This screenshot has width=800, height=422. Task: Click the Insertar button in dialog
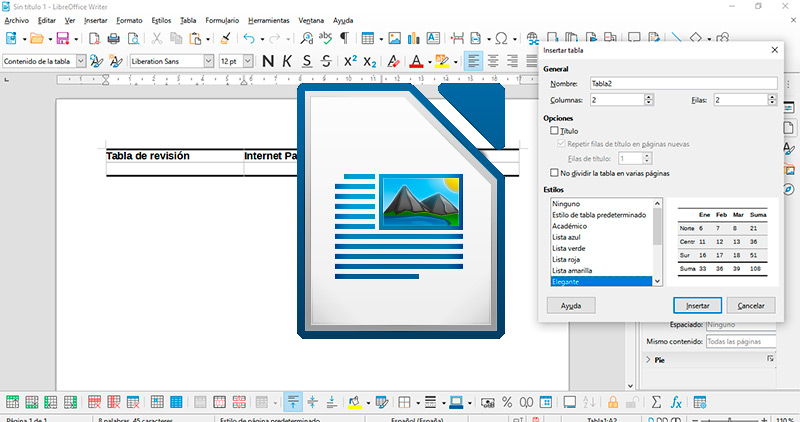click(x=697, y=306)
